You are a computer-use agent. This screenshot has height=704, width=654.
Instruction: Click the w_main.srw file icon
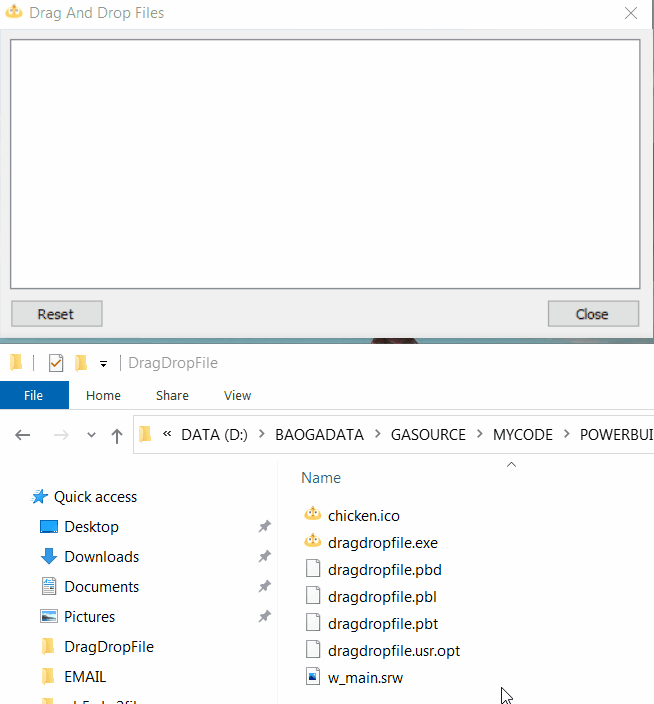(313, 676)
